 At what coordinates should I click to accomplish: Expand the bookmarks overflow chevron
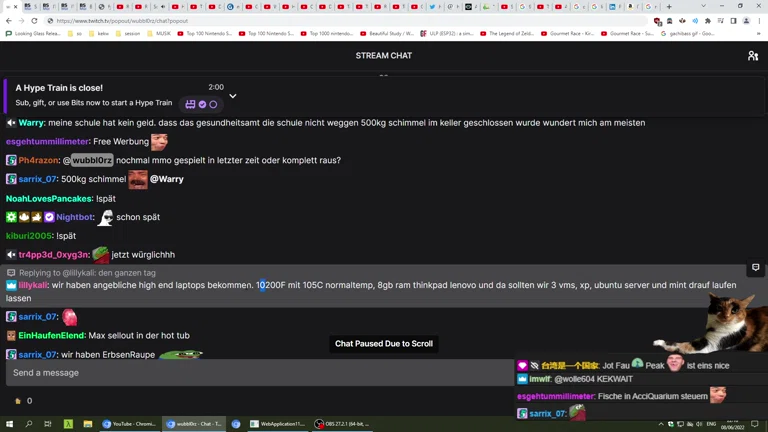(759, 33)
